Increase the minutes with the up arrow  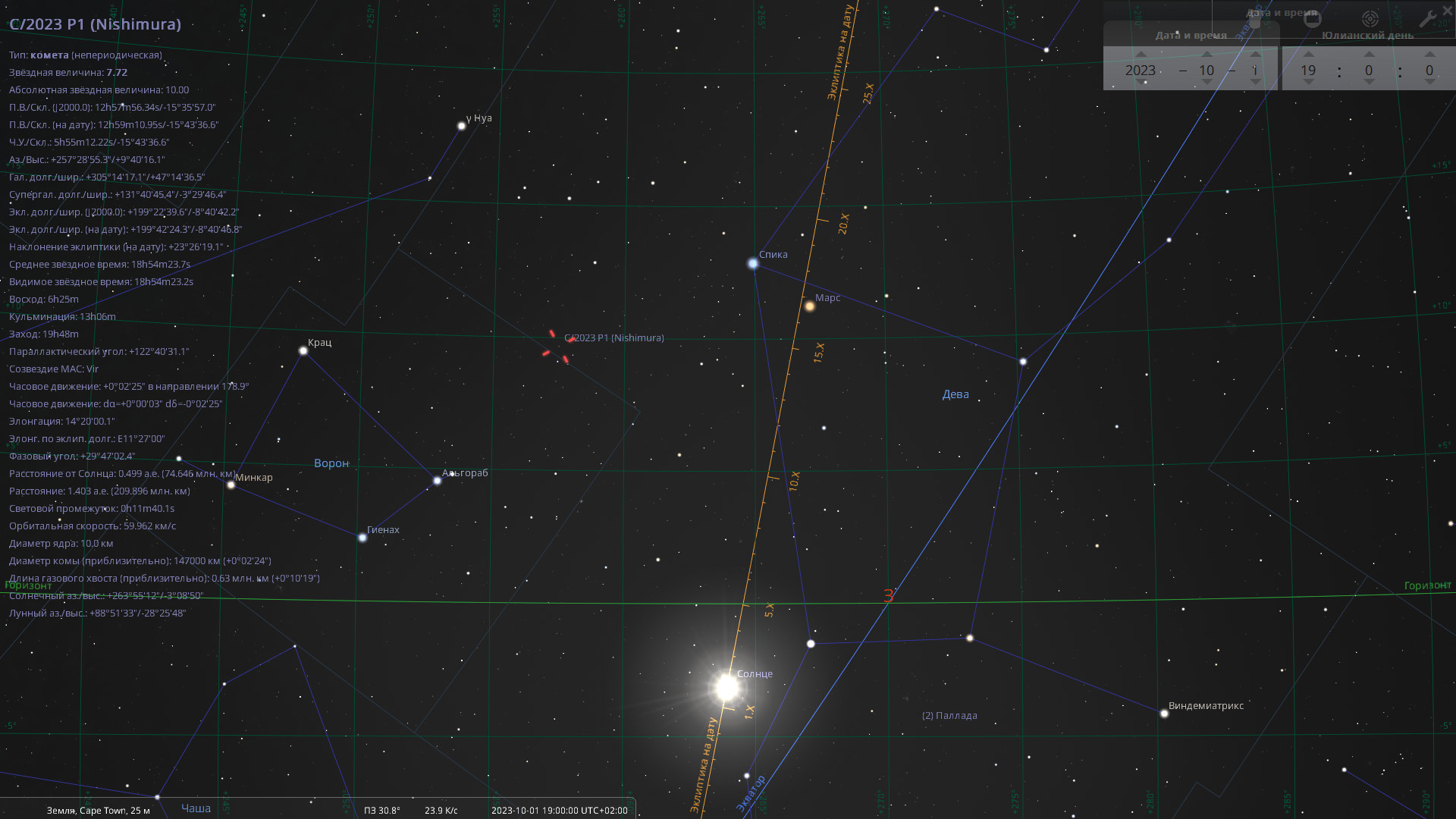[x=1369, y=55]
